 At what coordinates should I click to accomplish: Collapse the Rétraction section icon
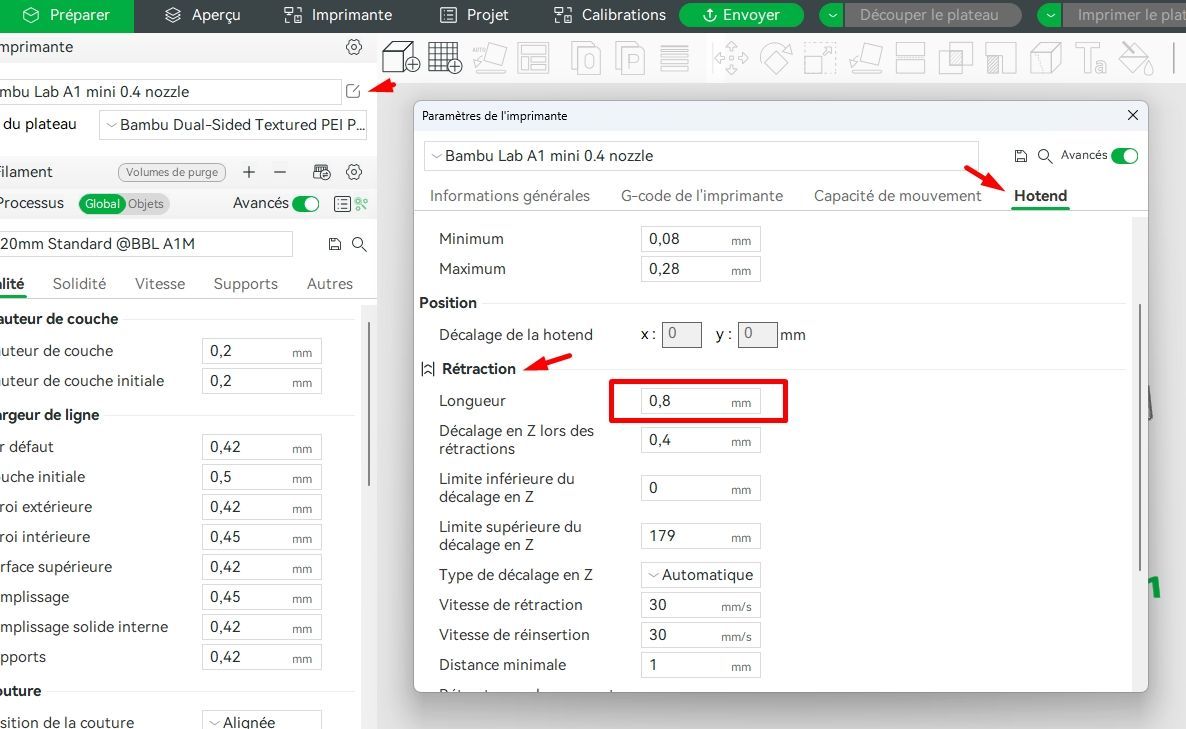(427, 369)
